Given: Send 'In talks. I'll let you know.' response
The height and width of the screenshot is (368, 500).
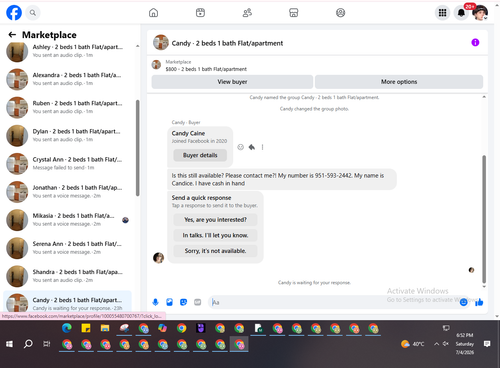Looking at the screenshot, I should pos(215,235).
